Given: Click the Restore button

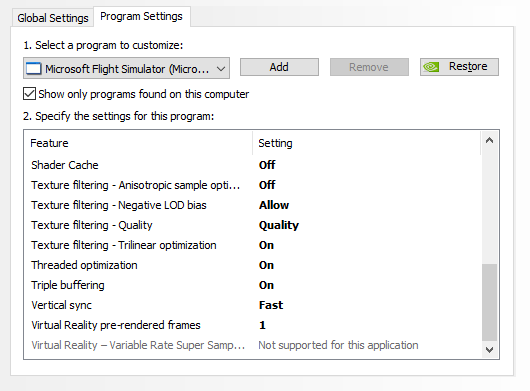Looking at the screenshot, I should 459,67.
